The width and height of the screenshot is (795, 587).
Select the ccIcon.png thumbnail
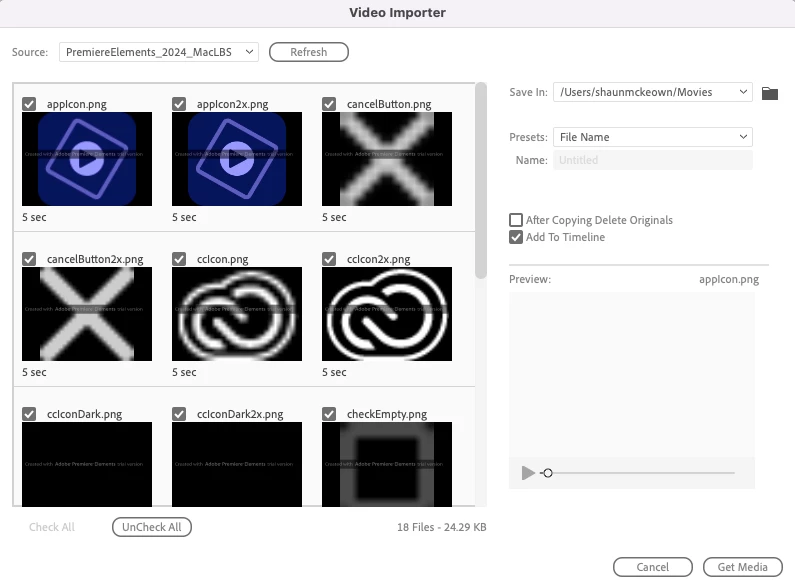click(237, 314)
